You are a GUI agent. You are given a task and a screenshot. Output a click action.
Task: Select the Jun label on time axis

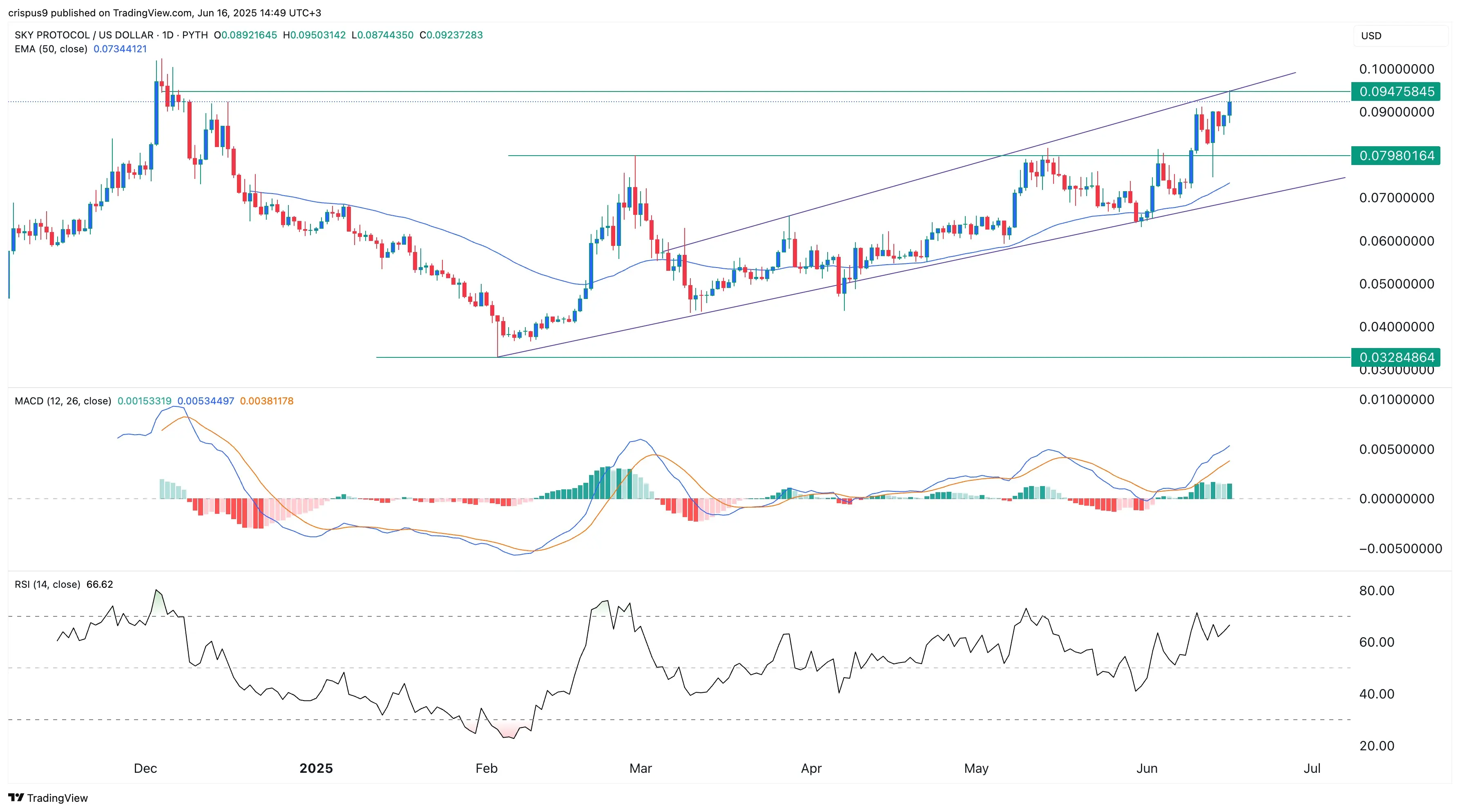(1147, 768)
